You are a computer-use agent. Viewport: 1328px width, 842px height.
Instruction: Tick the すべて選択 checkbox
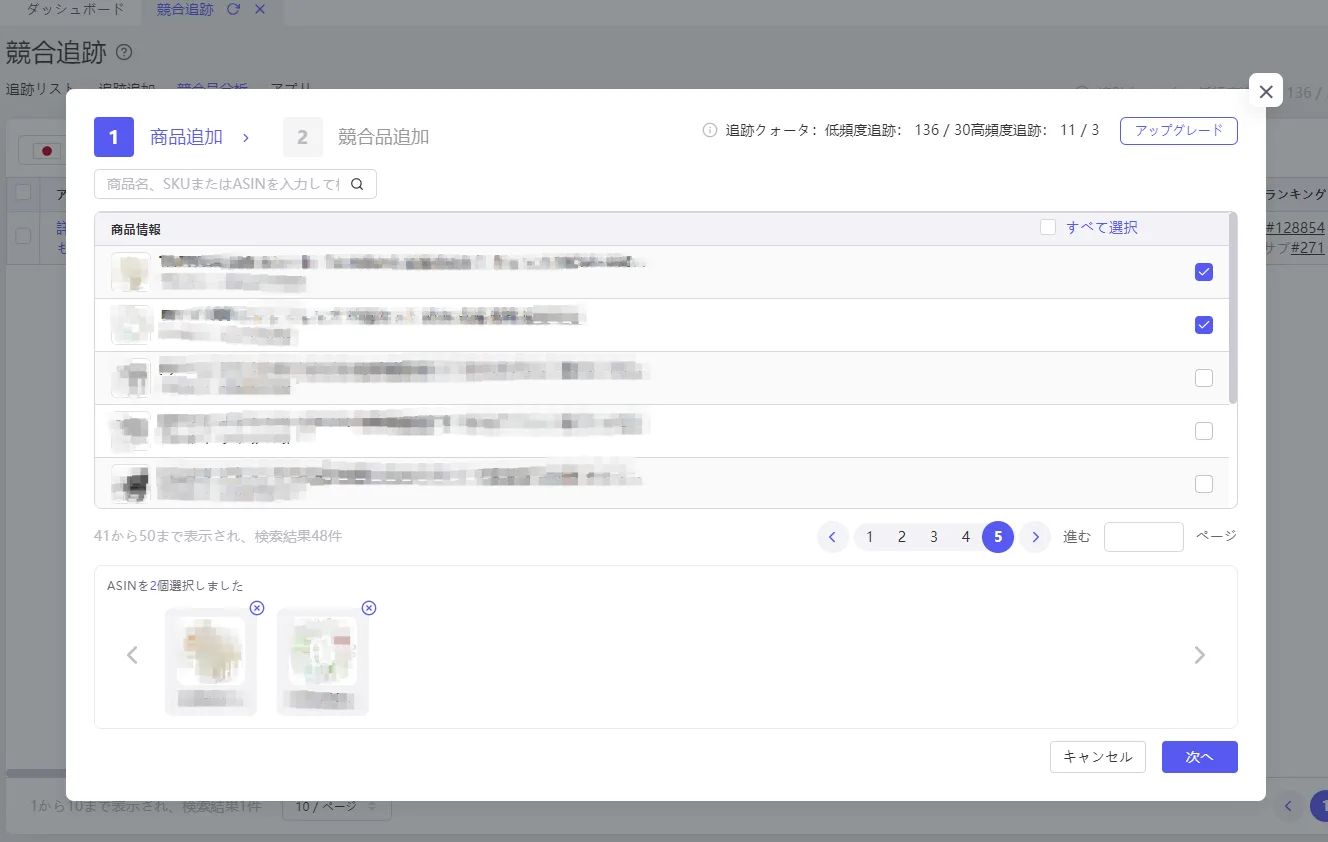click(1048, 227)
